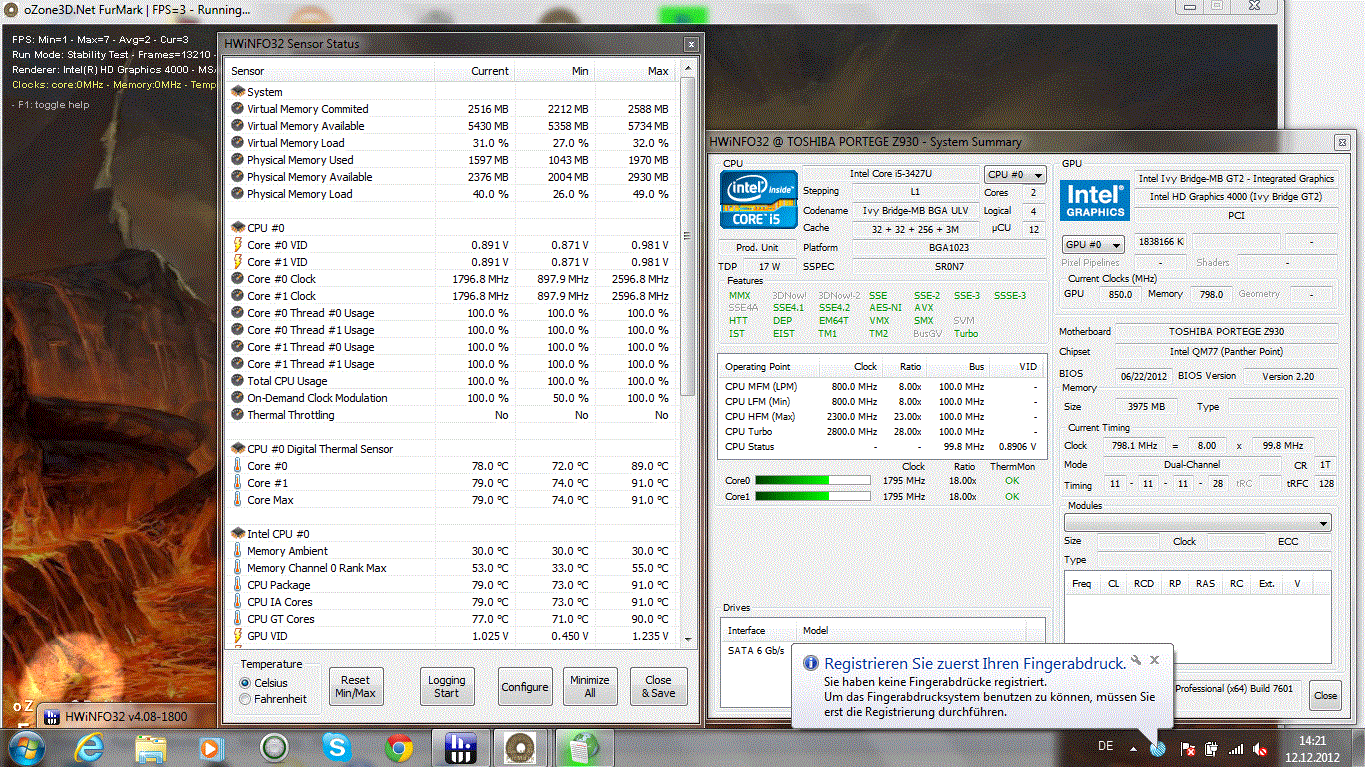Open the network signal tray icon
Viewport: 1365px width, 767px height.
[1236, 748]
